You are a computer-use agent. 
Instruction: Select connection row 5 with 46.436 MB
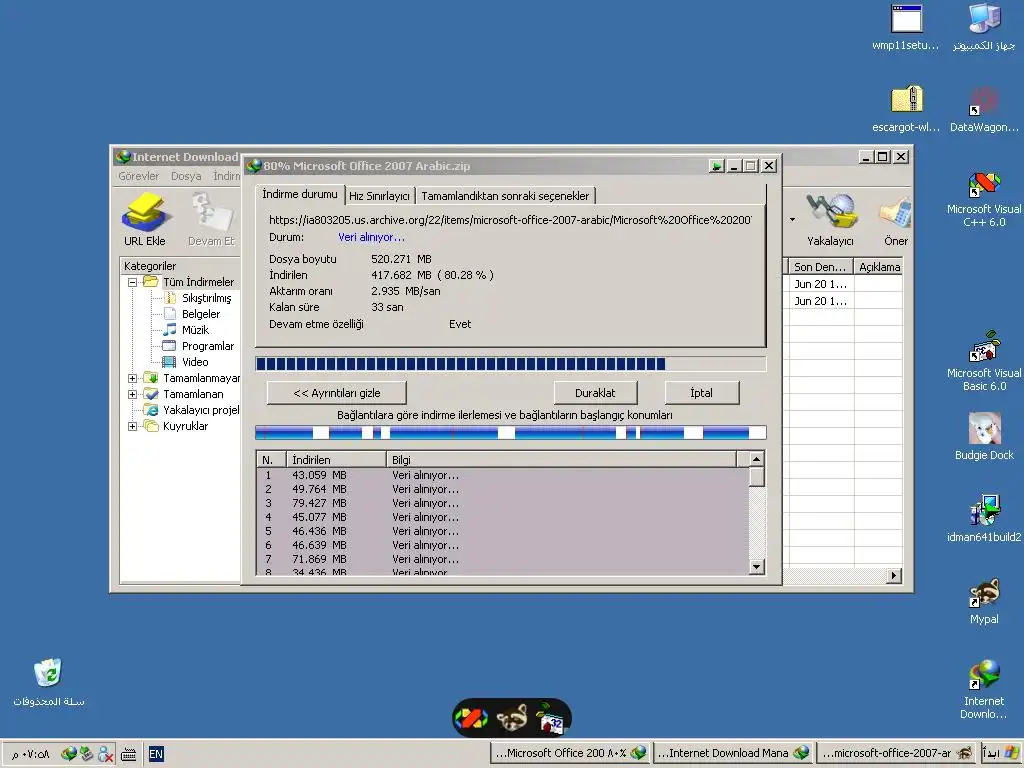[x=503, y=532]
